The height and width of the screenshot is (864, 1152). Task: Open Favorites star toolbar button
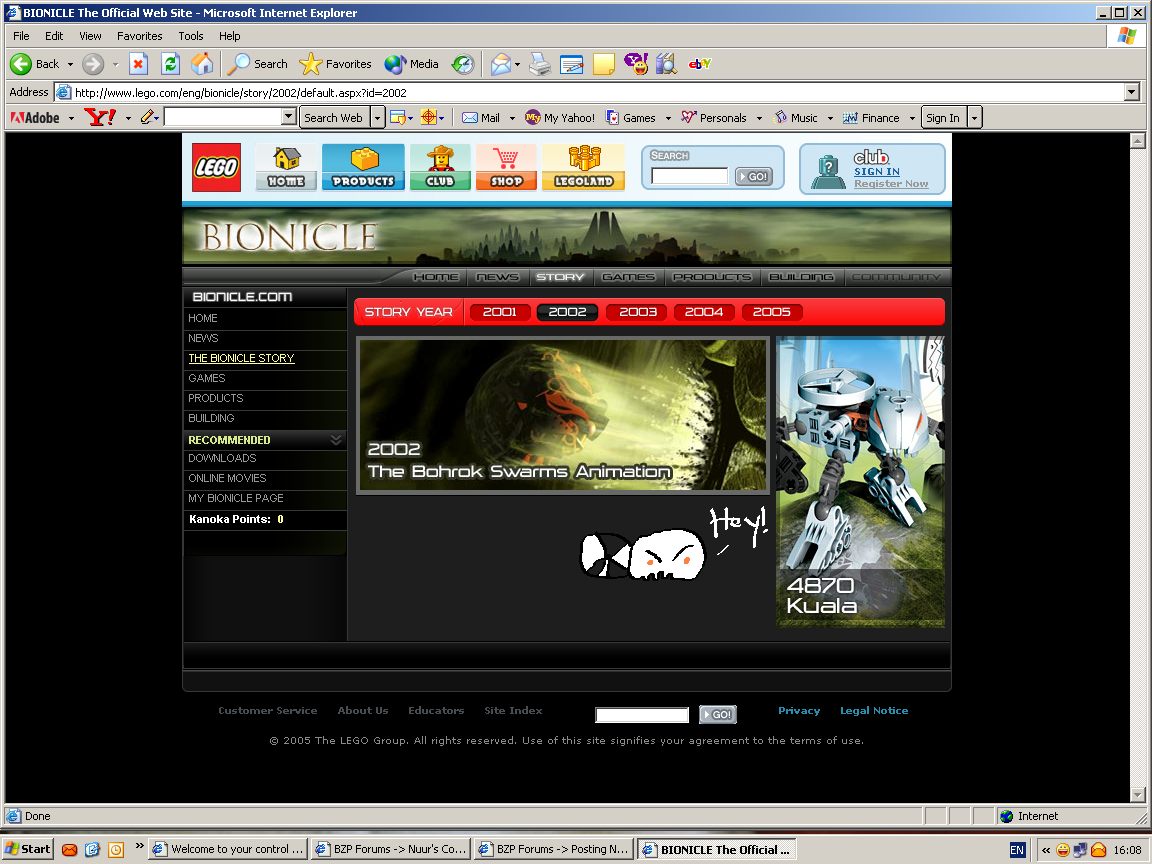335,64
